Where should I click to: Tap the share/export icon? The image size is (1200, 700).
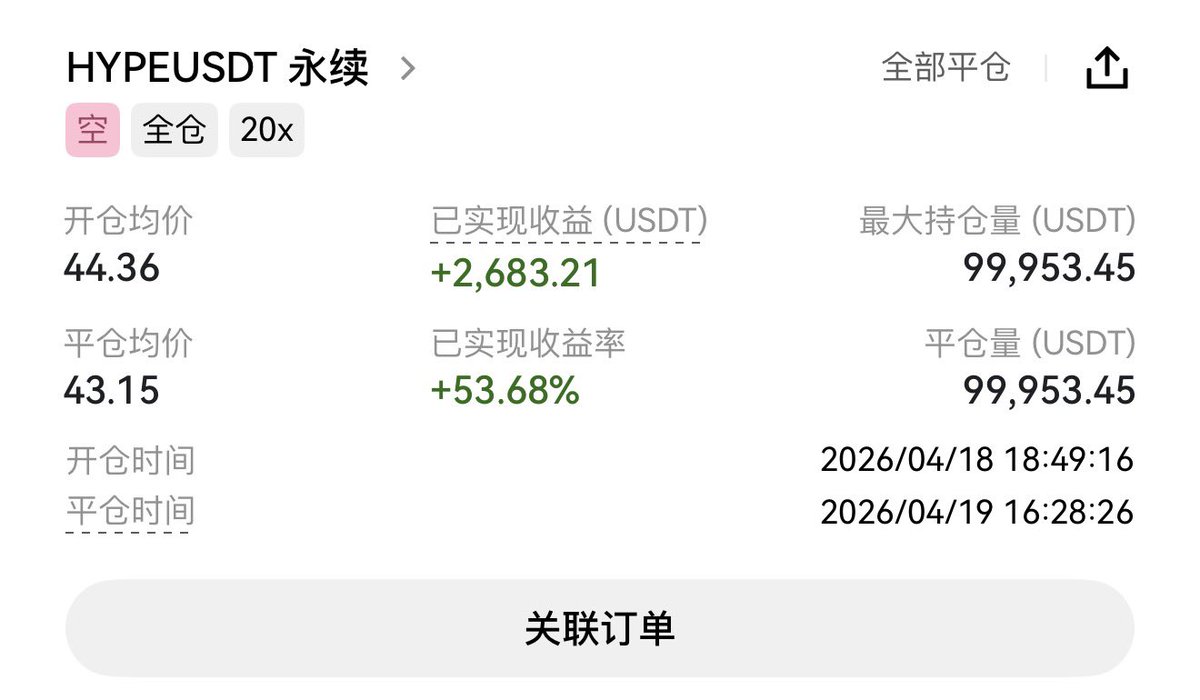1107,69
